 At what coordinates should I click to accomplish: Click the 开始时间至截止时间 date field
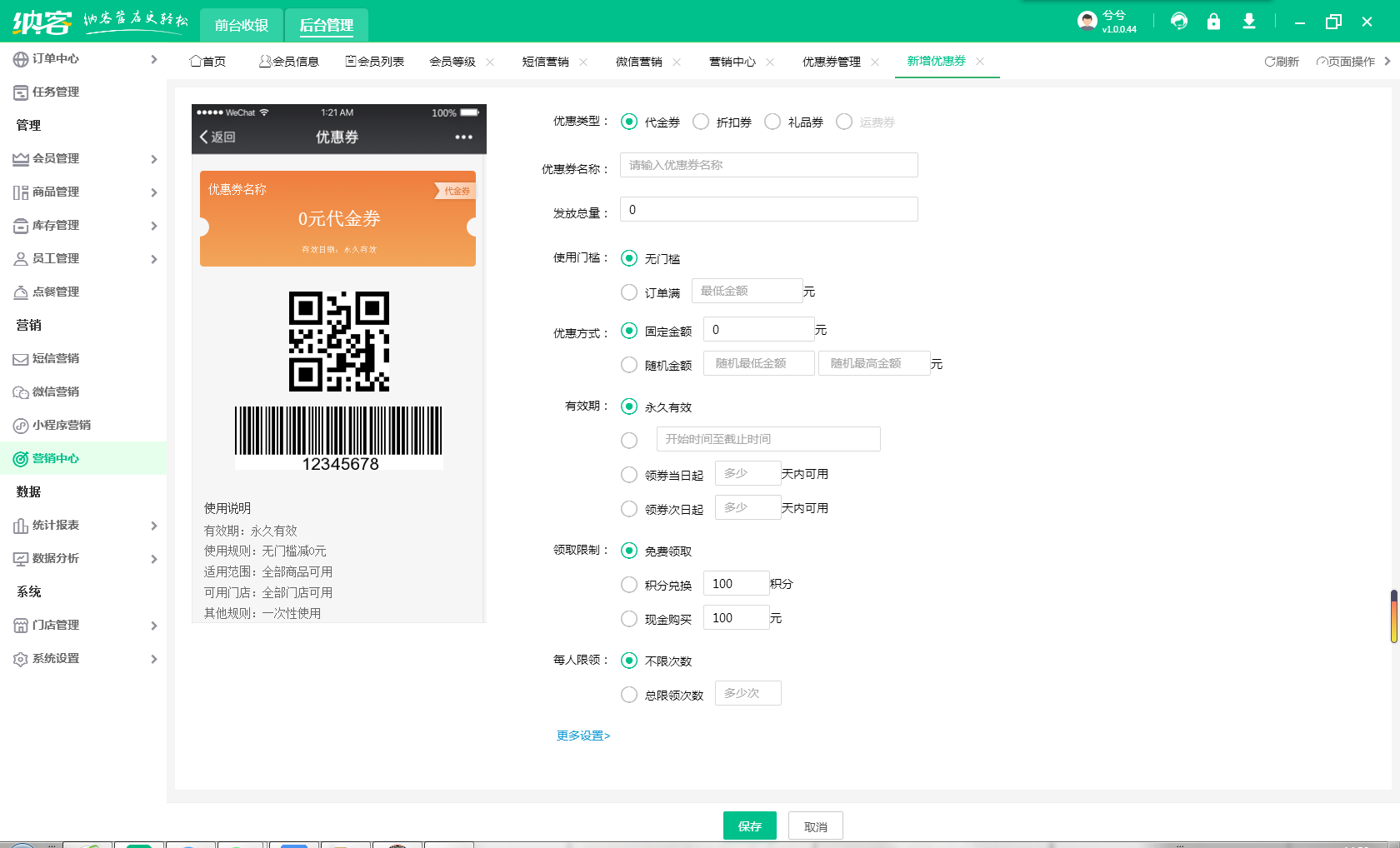768,439
